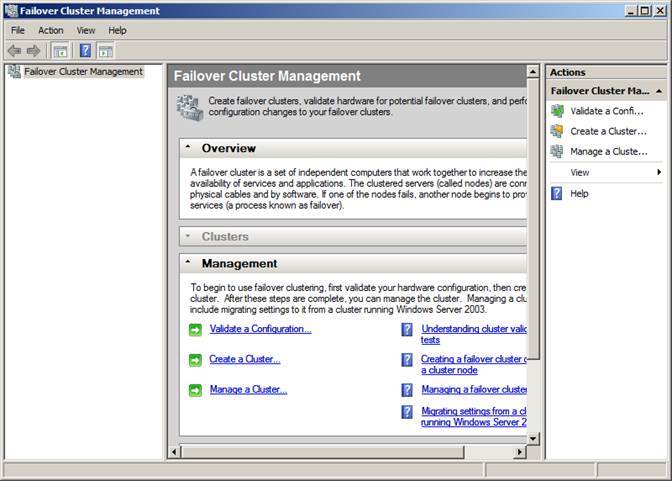Click Show/Hide Action Pane toolbar icon

[105, 51]
